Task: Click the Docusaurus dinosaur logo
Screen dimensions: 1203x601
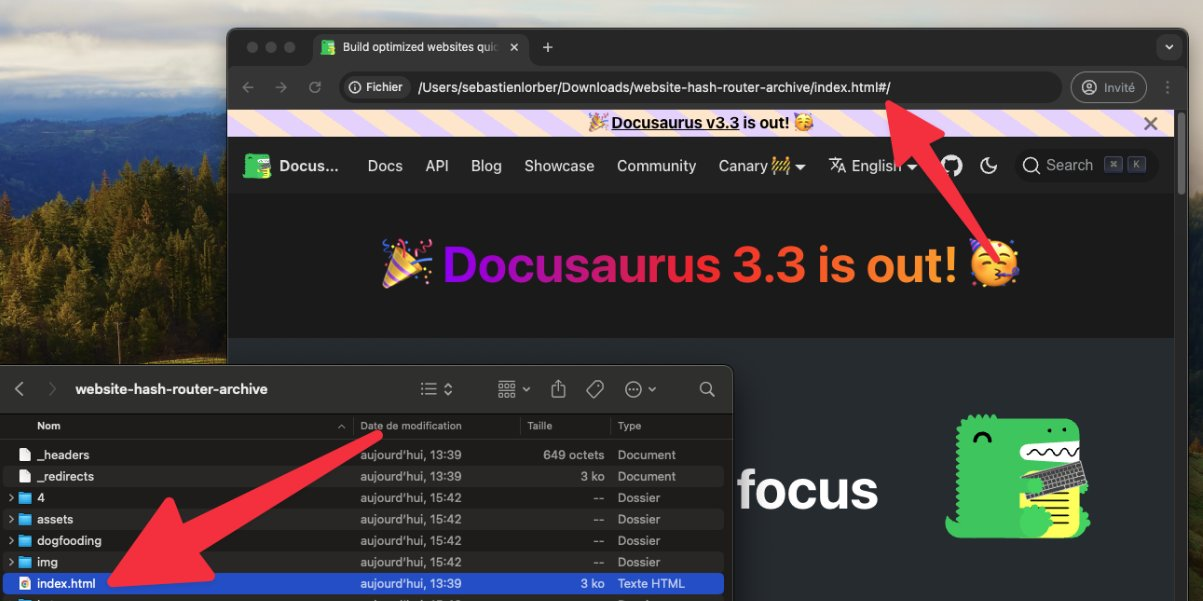Action: click(258, 163)
